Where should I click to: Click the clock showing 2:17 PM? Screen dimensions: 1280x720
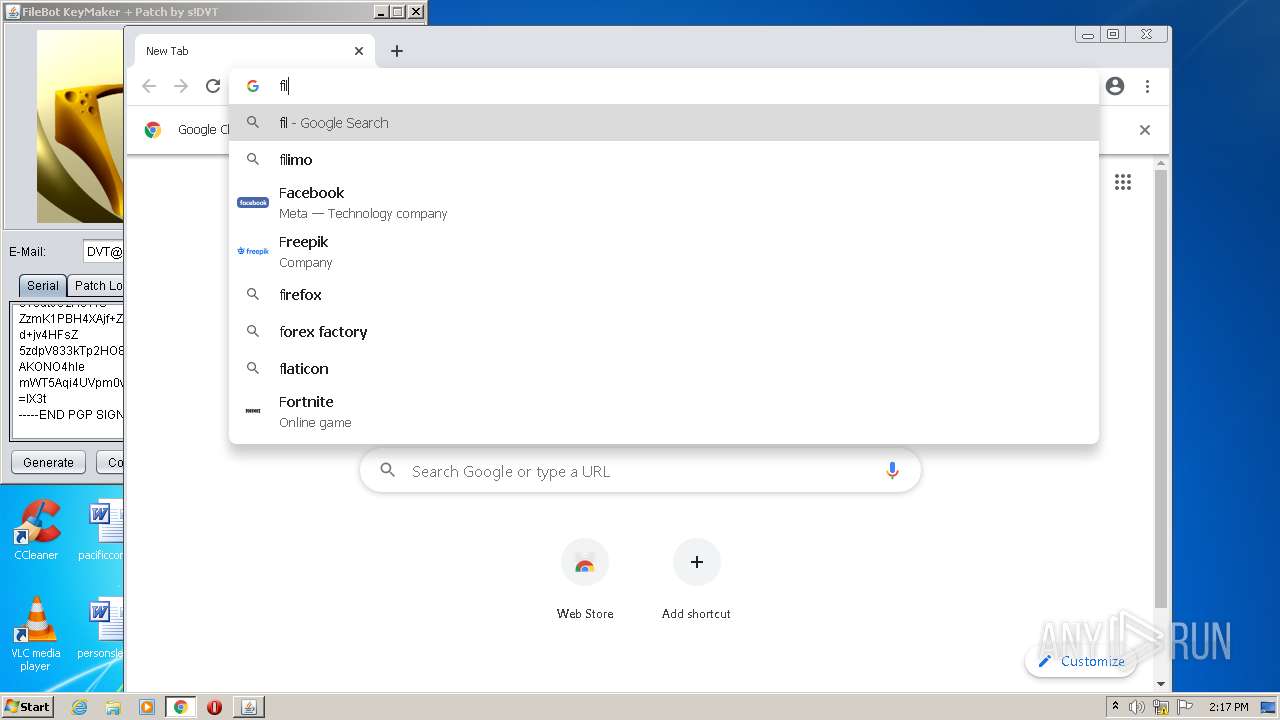pyautogui.click(x=1228, y=707)
